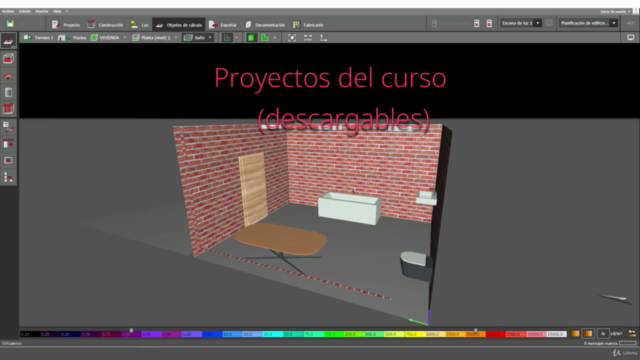Select the calculation surface tool at sidebar top
This screenshot has width=640, height=360.
9,41
